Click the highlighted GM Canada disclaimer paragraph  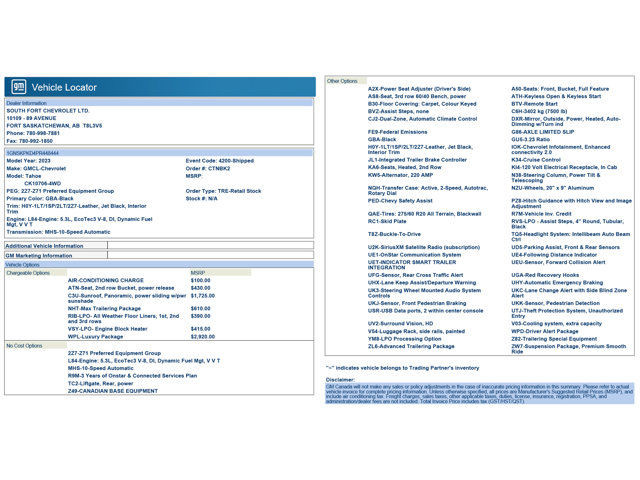point(480,394)
